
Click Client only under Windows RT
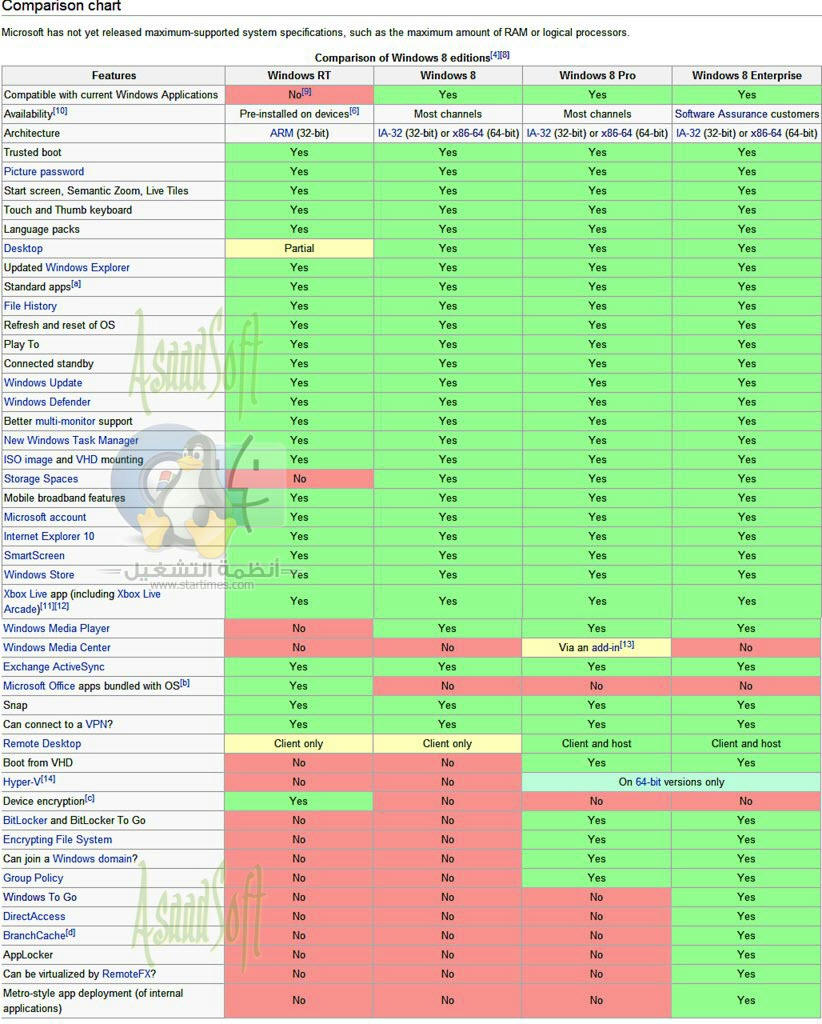298,744
